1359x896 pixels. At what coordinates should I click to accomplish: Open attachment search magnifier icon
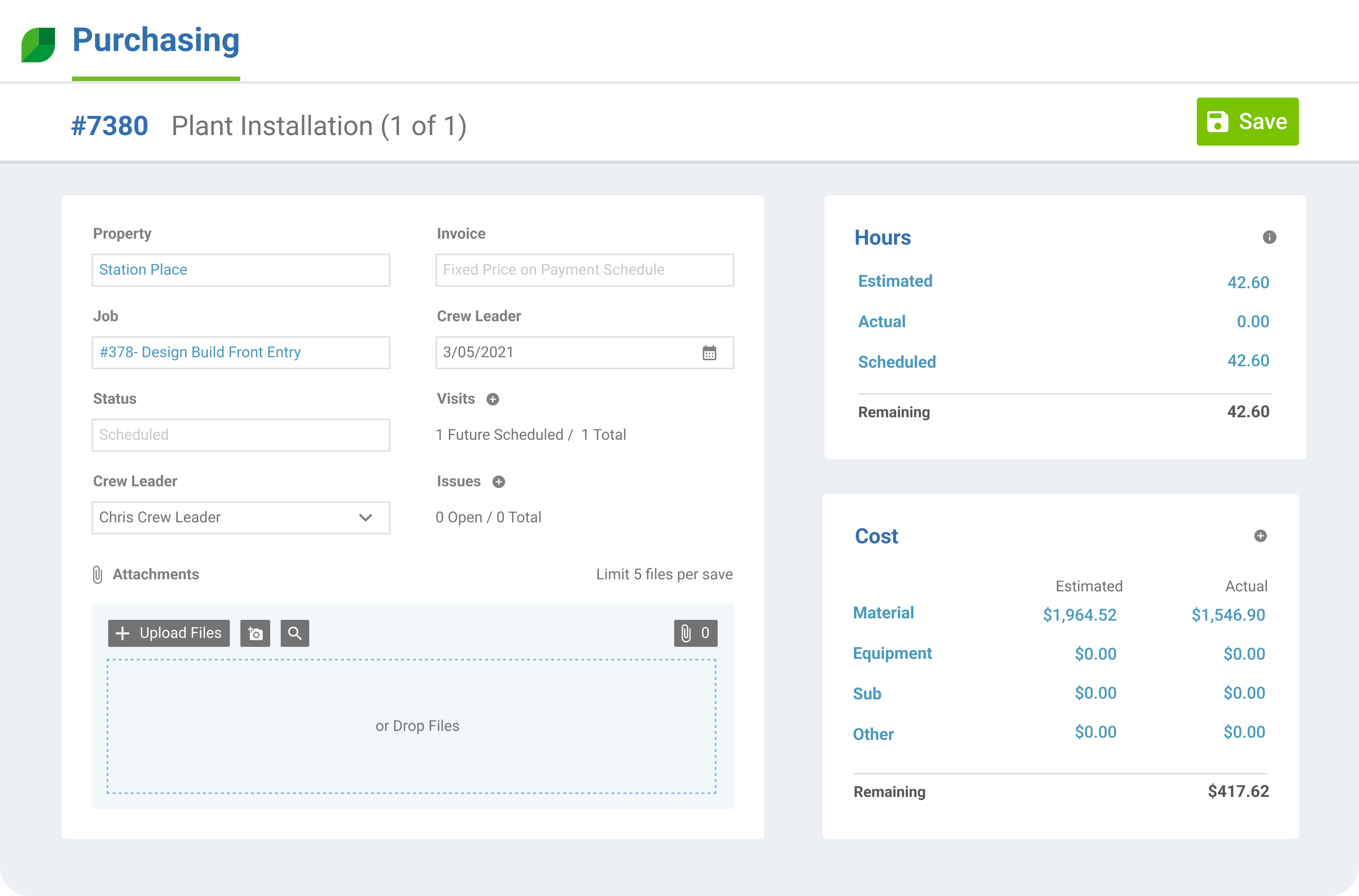tap(295, 633)
